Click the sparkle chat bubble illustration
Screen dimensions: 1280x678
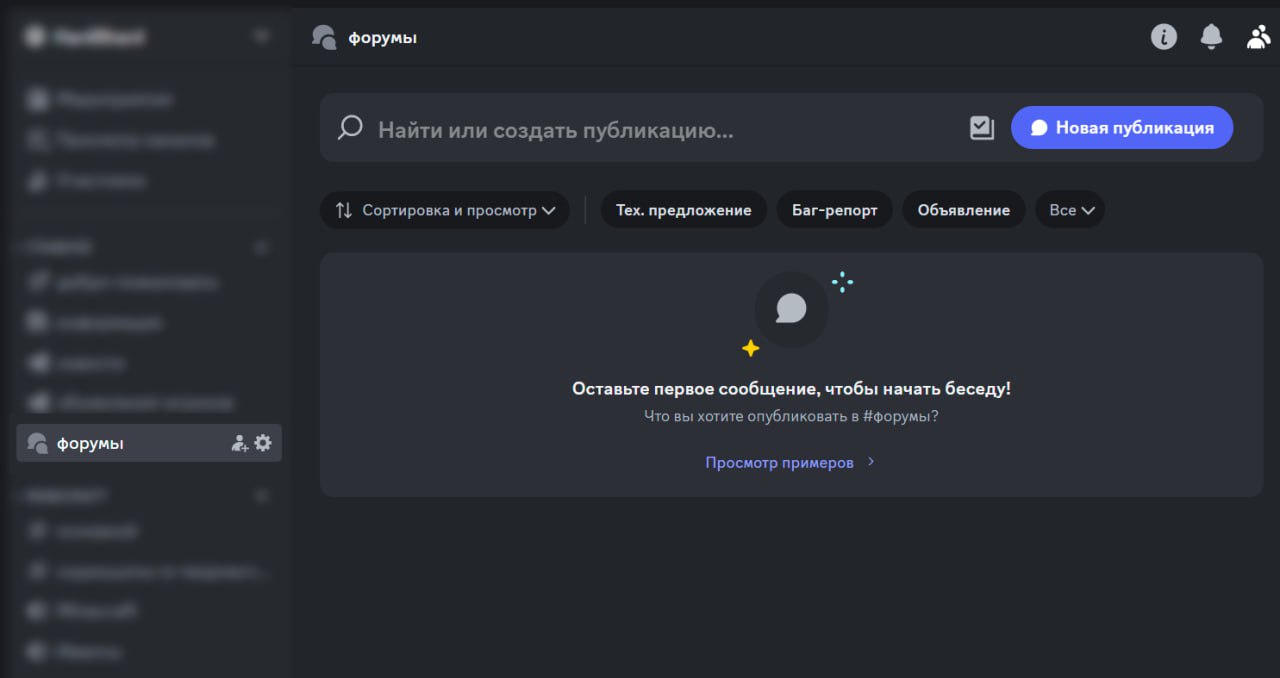click(791, 309)
